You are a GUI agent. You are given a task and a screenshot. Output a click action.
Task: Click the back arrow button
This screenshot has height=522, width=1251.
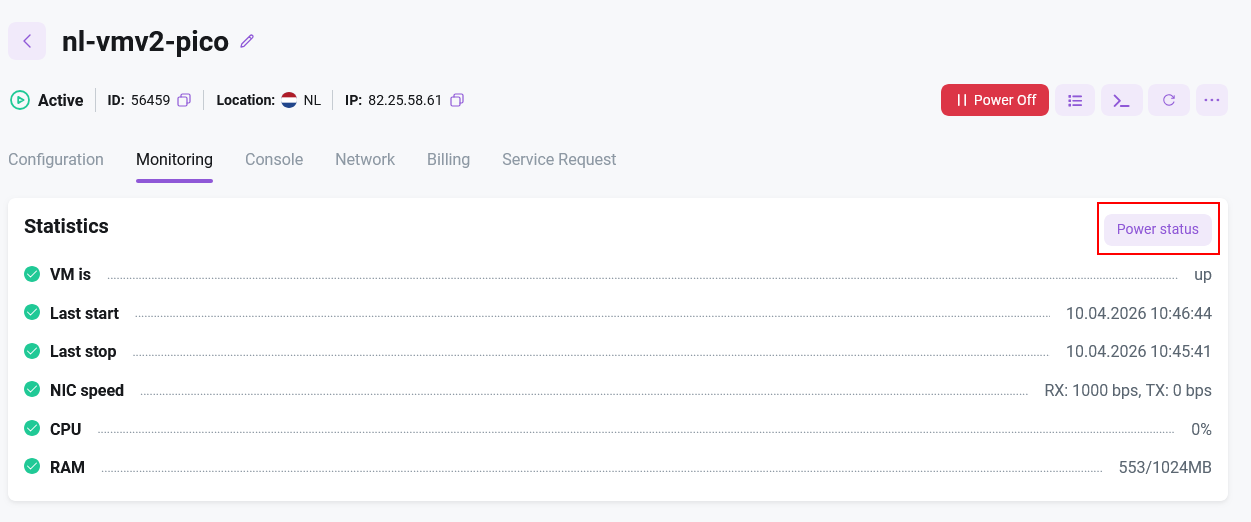(x=27, y=41)
